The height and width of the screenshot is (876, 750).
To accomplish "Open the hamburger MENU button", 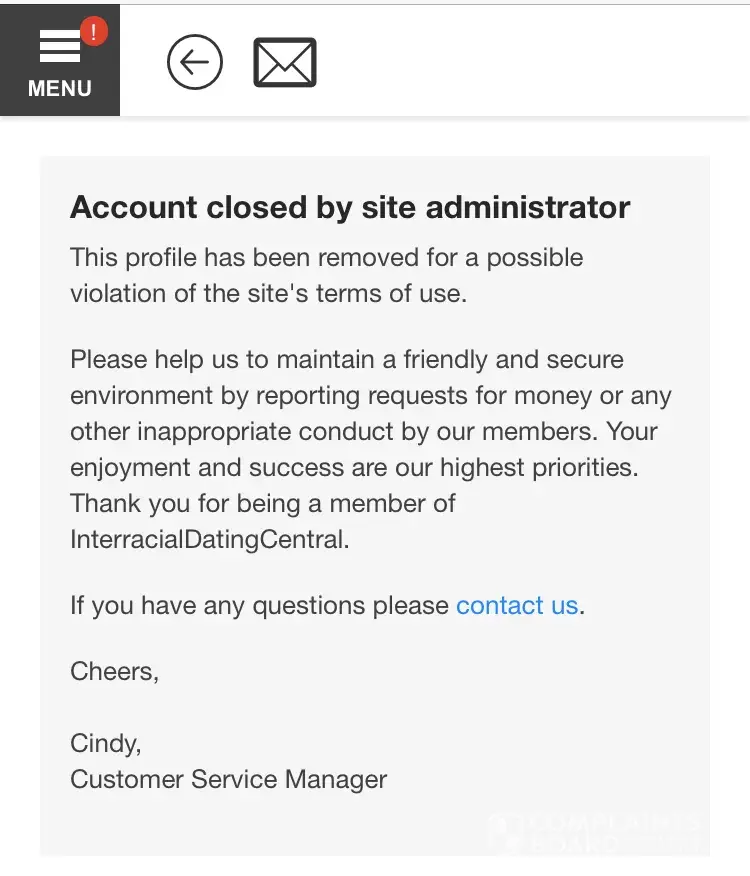I will tap(59, 48).
